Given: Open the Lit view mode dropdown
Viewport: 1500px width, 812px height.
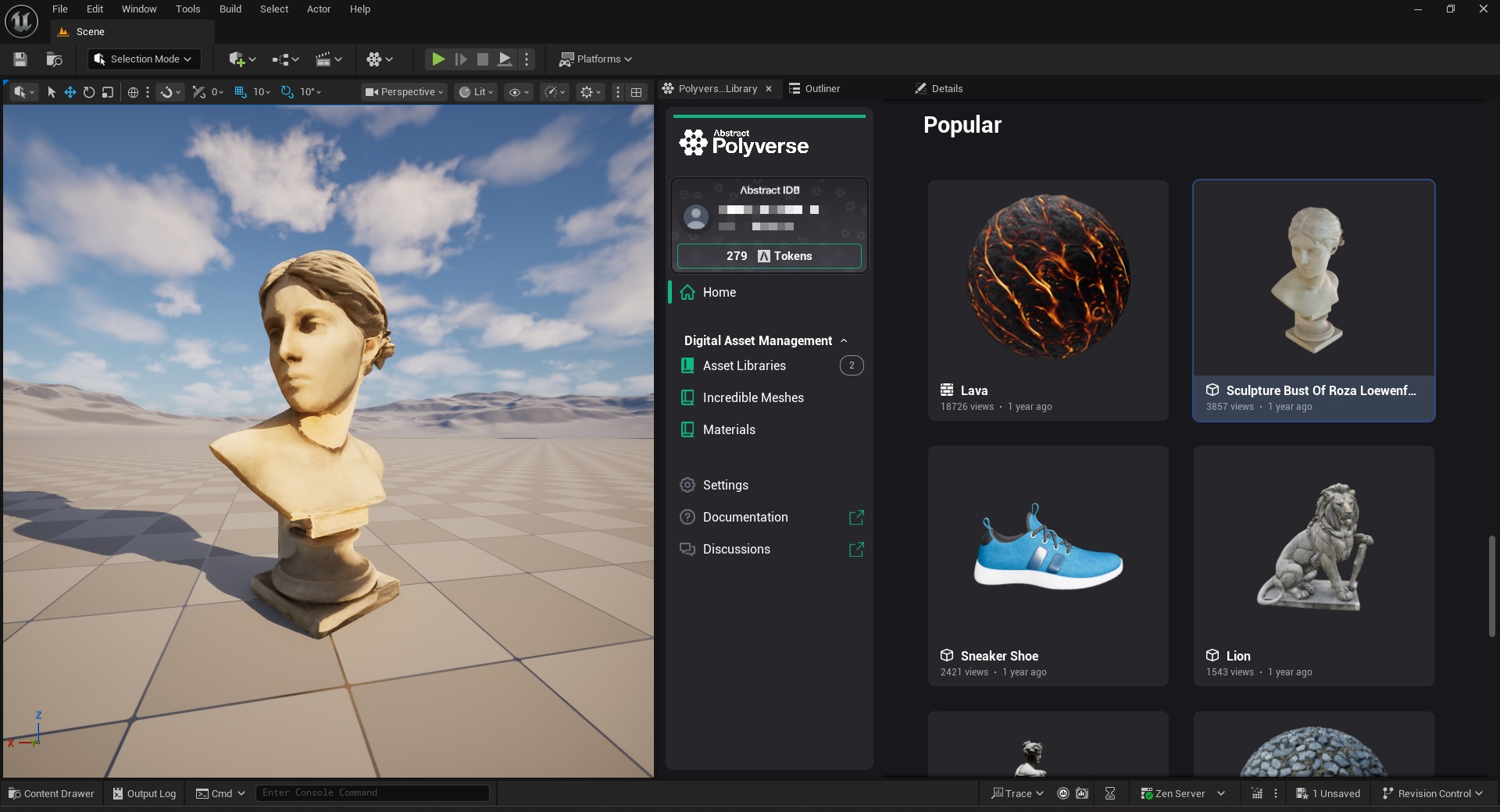Looking at the screenshot, I should click(x=476, y=92).
